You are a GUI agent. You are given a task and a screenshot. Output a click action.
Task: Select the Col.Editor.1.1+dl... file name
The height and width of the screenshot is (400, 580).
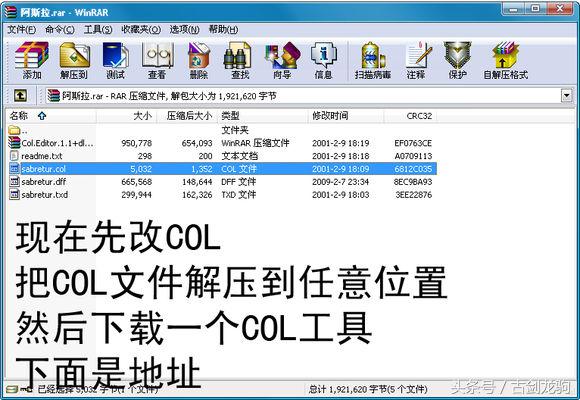pyautogui.click(x=57, y=143)
